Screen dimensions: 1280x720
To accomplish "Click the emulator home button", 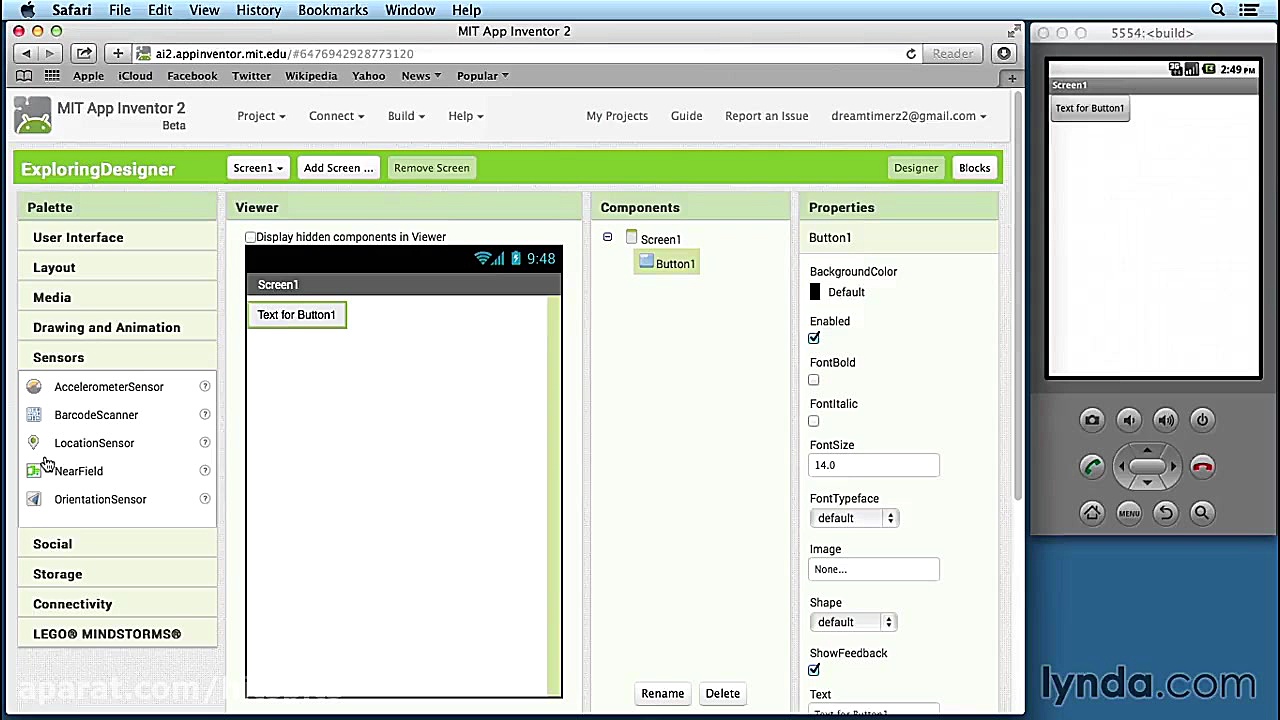I will (x=1092, y=513).
